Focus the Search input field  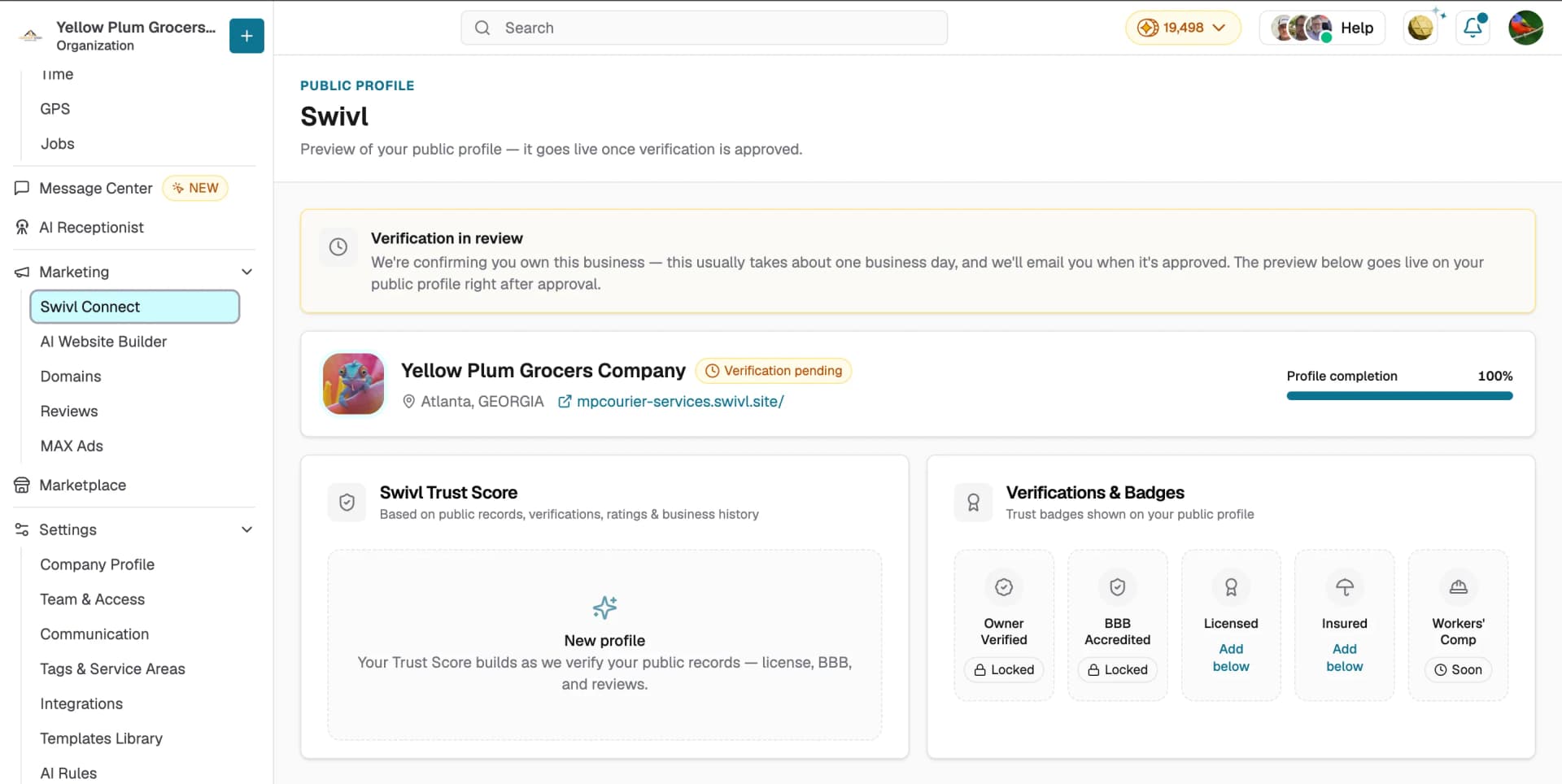coord(705,28)
